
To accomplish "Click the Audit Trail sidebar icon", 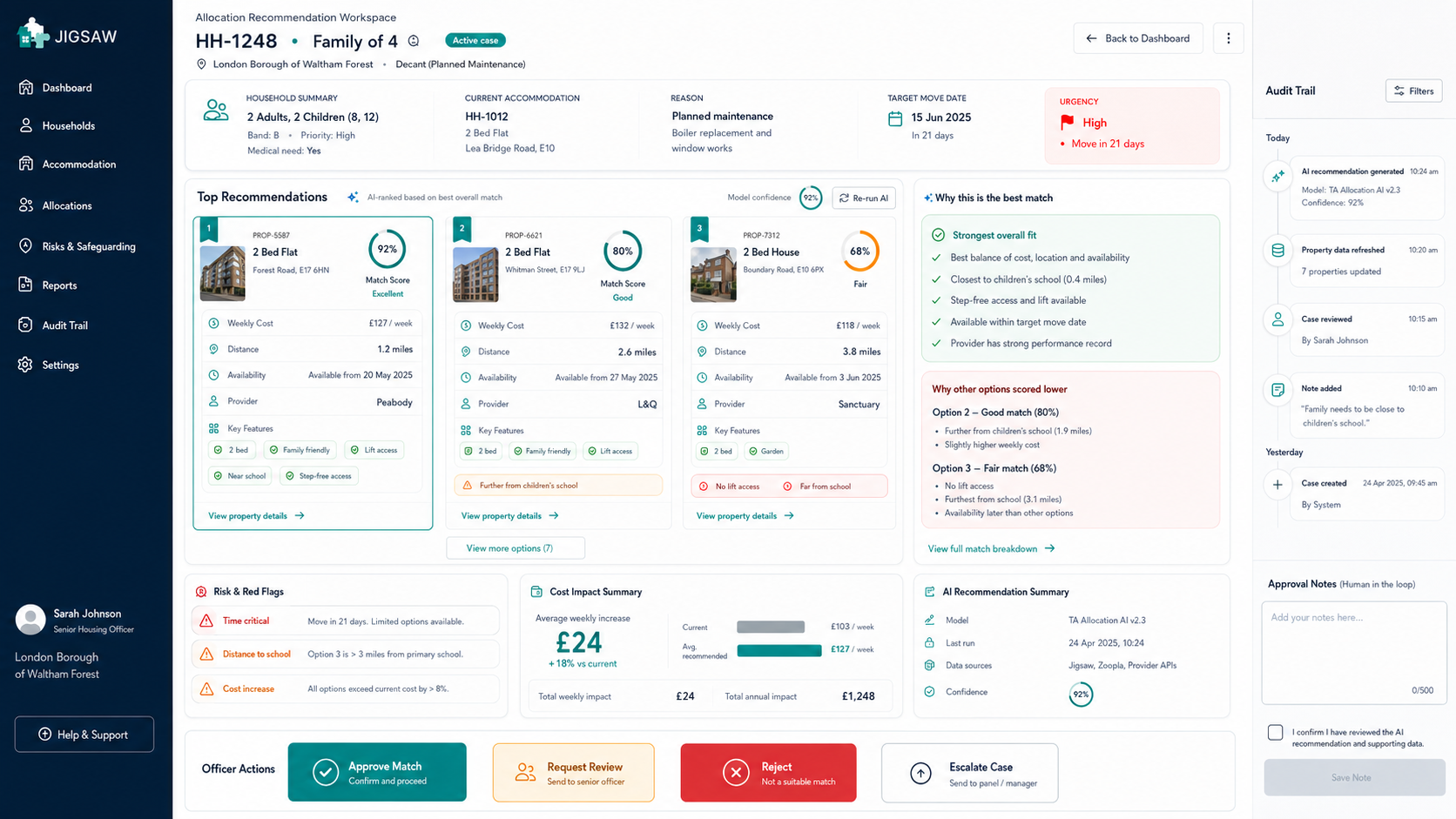I will tap(26, 326).
